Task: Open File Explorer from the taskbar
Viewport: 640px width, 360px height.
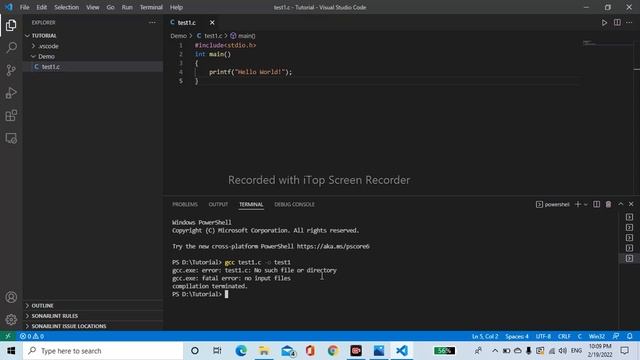Action: click(x=264, y=351)
